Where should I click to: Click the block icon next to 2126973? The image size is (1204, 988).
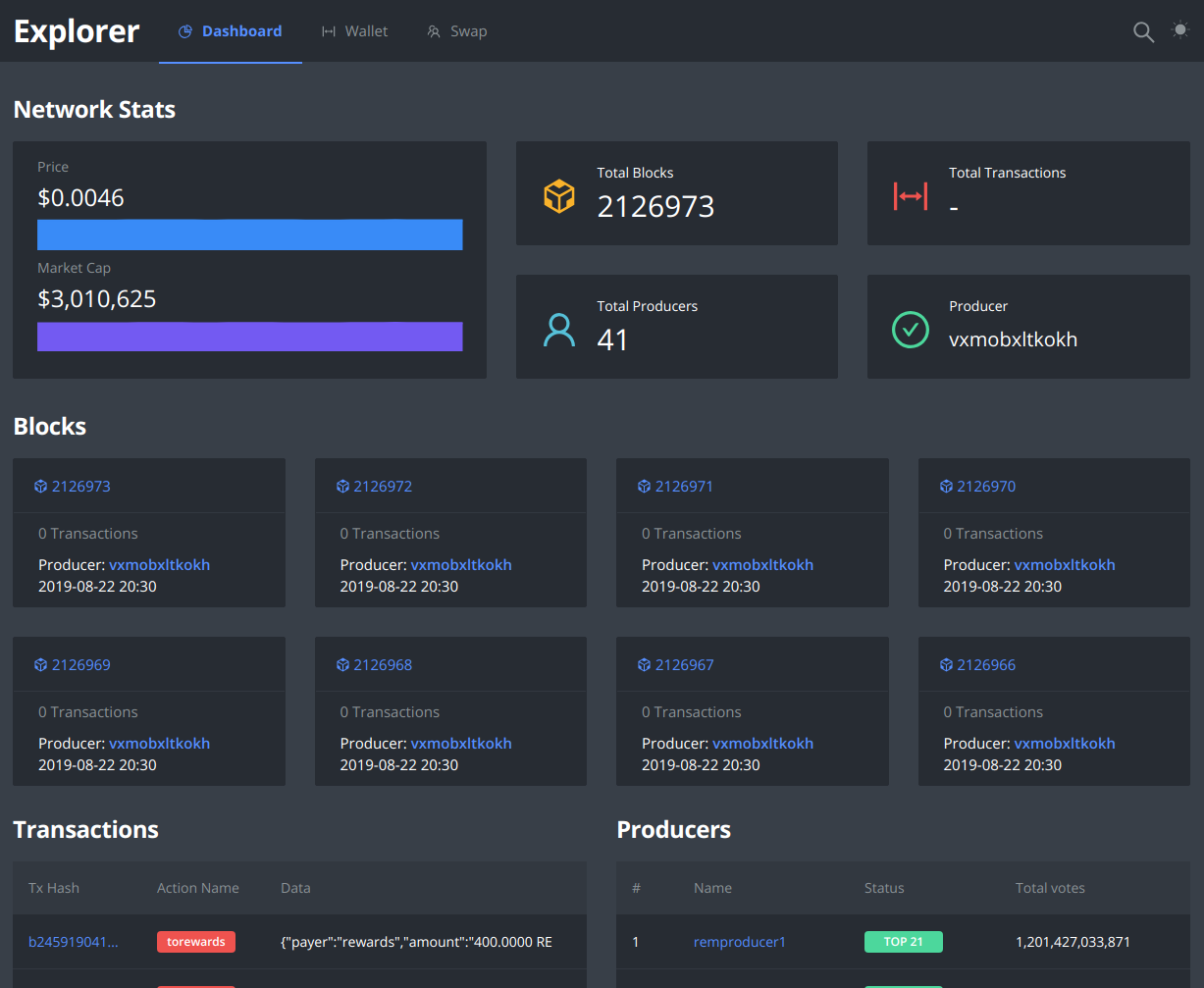(40, 486)
